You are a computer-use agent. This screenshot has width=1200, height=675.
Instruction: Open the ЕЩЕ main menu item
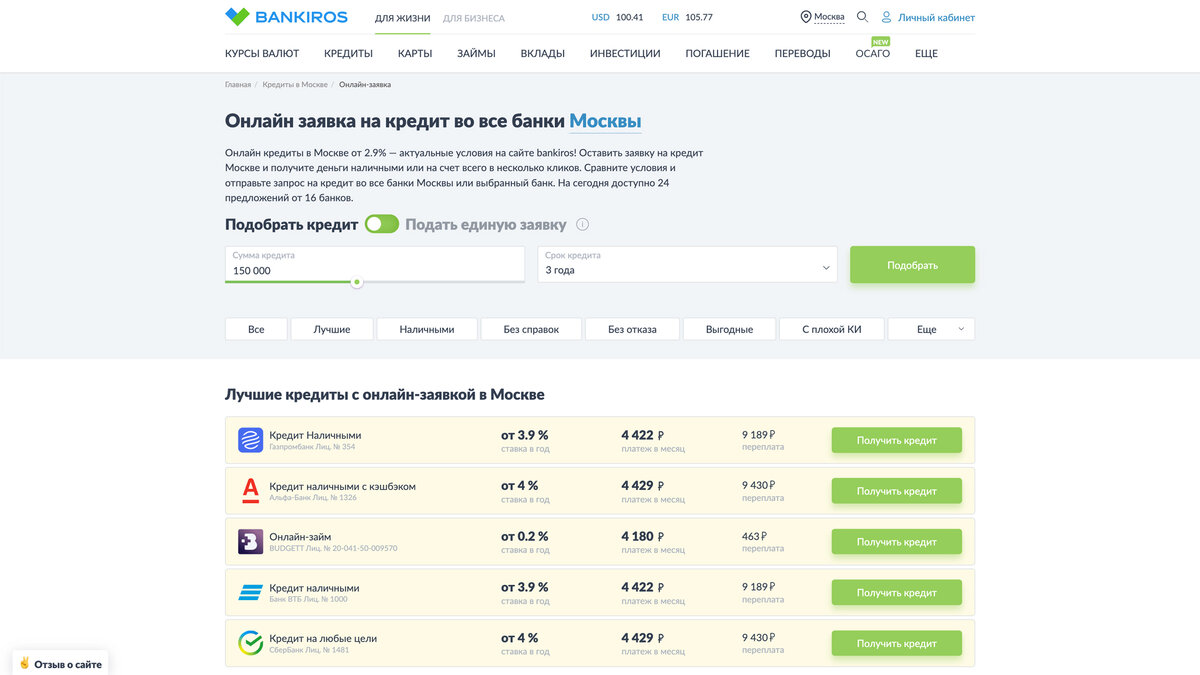coord(926,54)
